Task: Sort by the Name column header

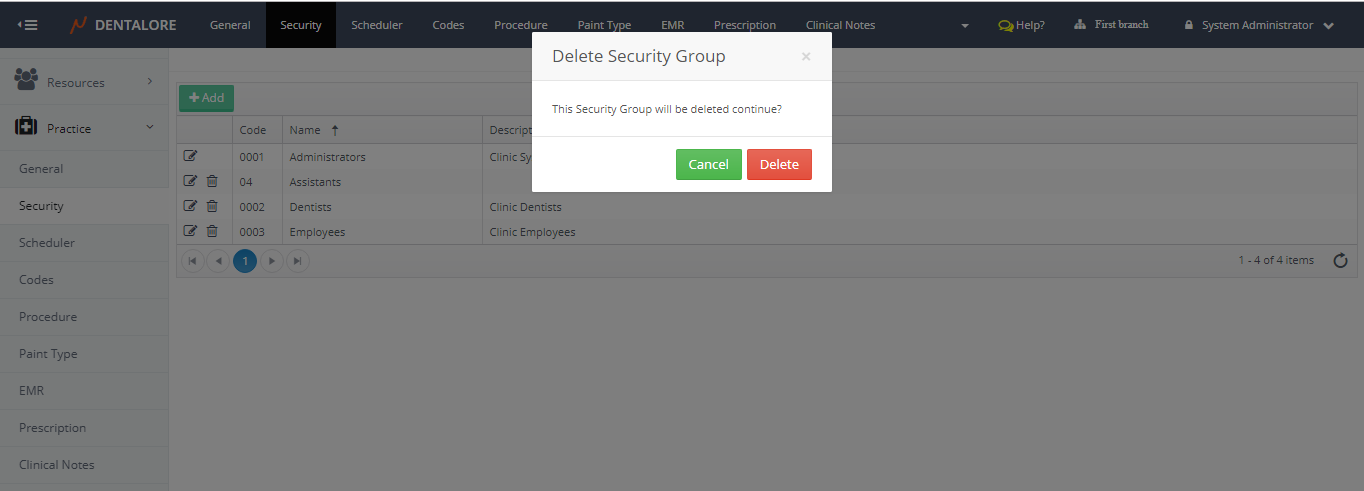Action: pyautogui.click(x=305, y=130)
